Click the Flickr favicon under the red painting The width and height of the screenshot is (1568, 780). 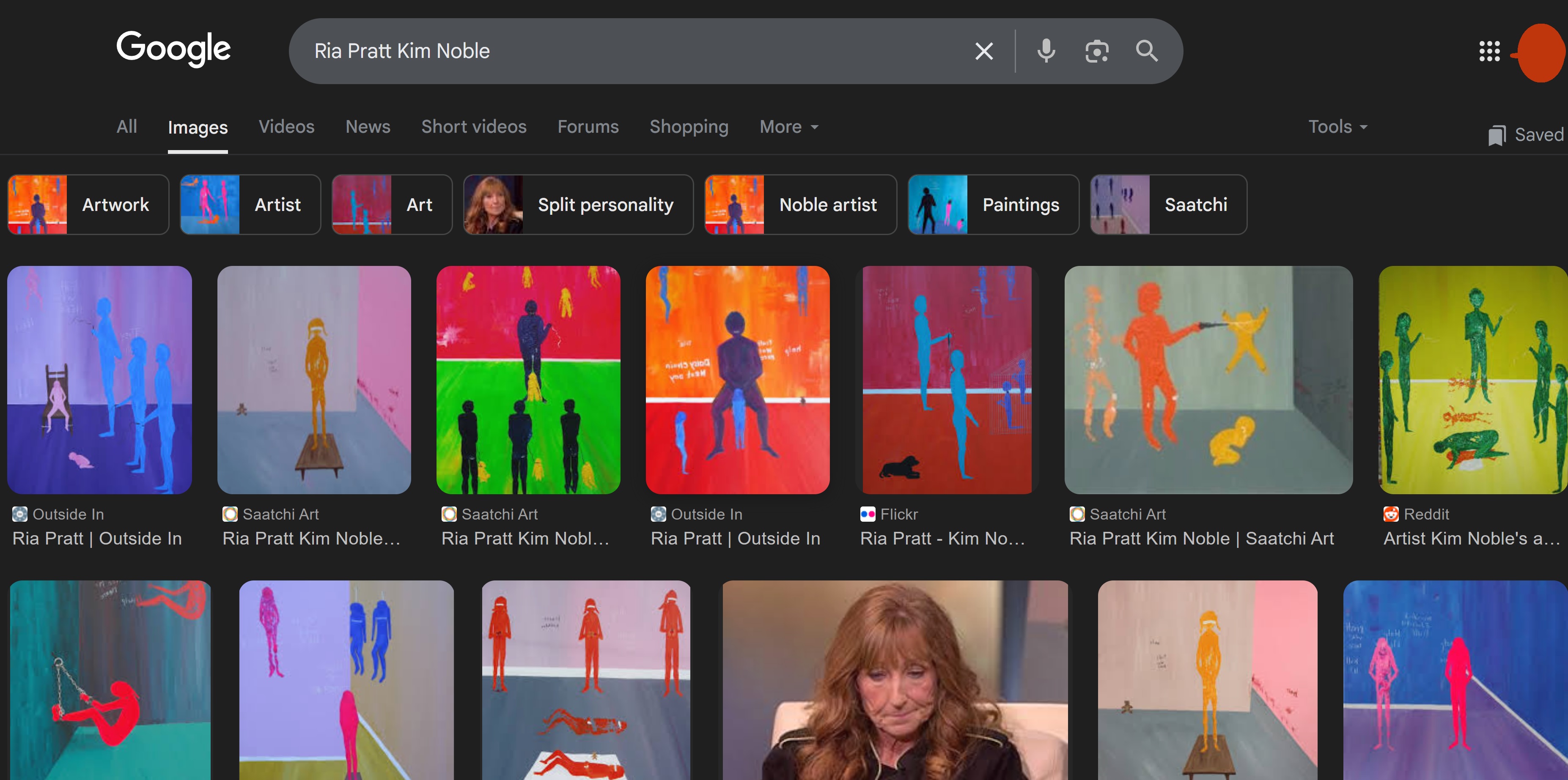[x=868, y=514]
